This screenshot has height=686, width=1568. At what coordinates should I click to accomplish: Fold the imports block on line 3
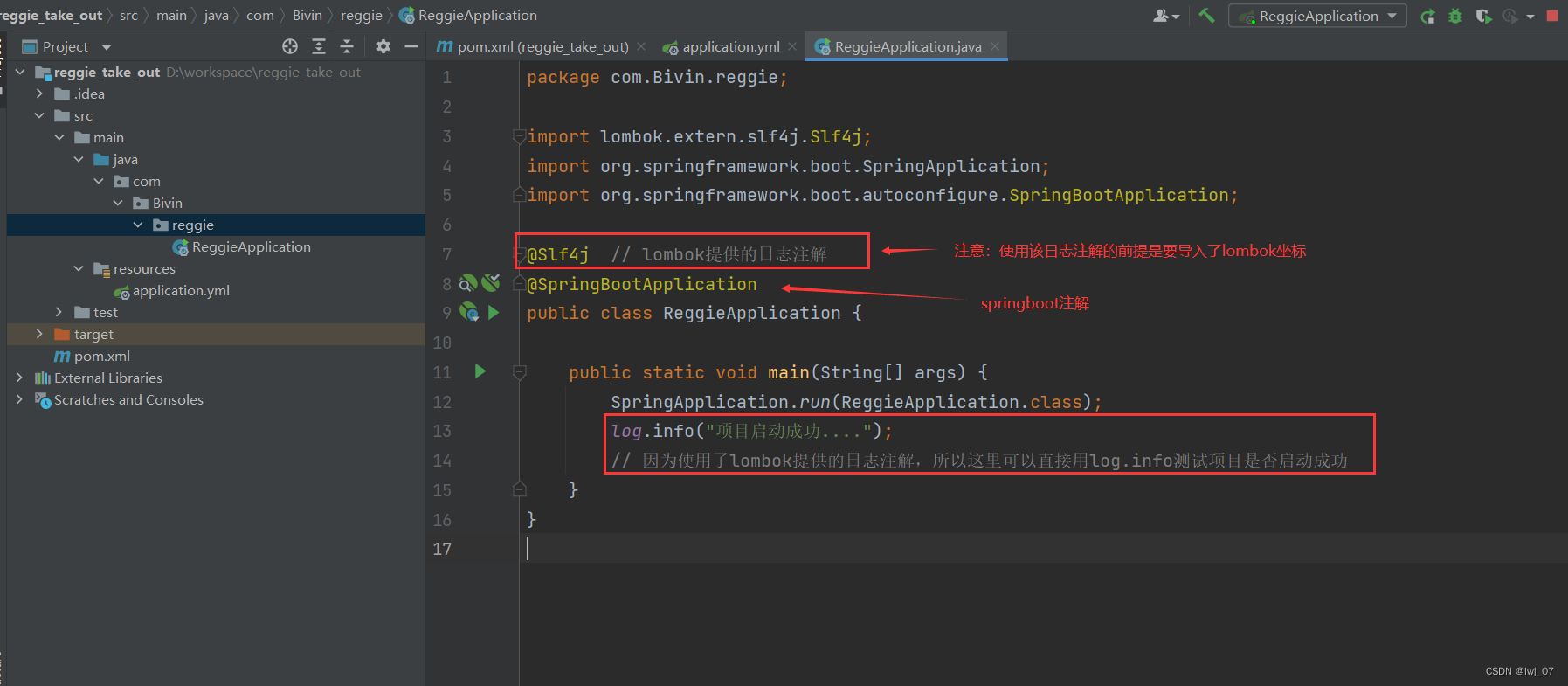point(519,136)
